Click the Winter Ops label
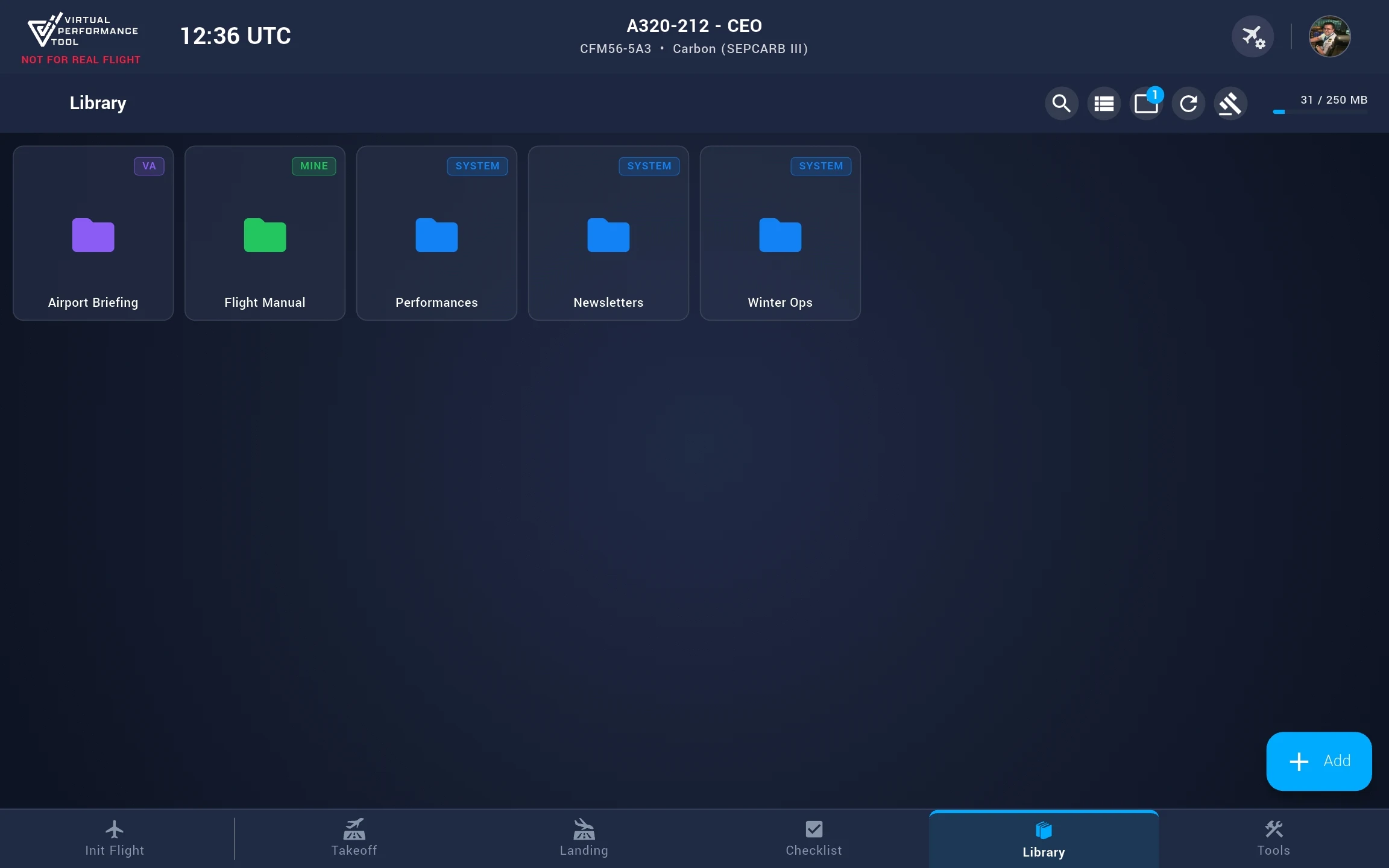1389x868 pixels. point(780,303)
